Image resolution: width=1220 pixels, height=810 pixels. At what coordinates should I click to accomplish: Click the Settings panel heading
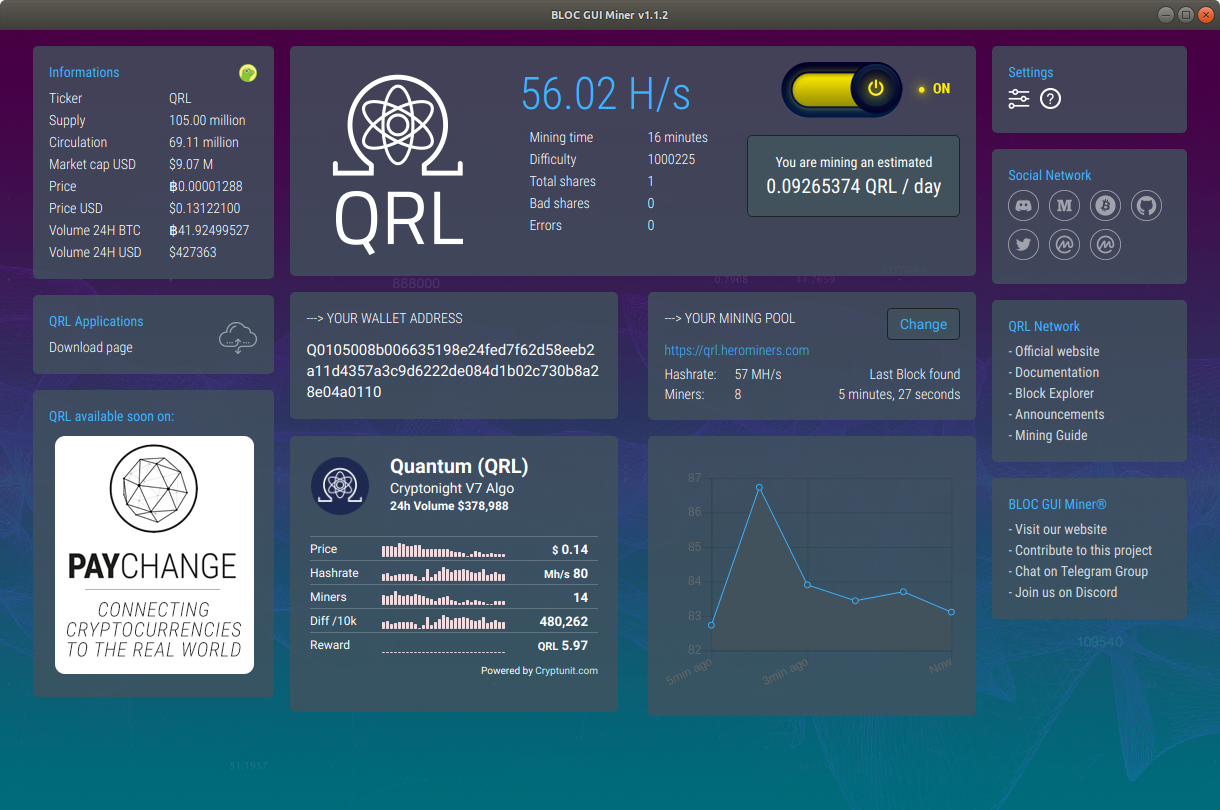(x=1030, y=72)
